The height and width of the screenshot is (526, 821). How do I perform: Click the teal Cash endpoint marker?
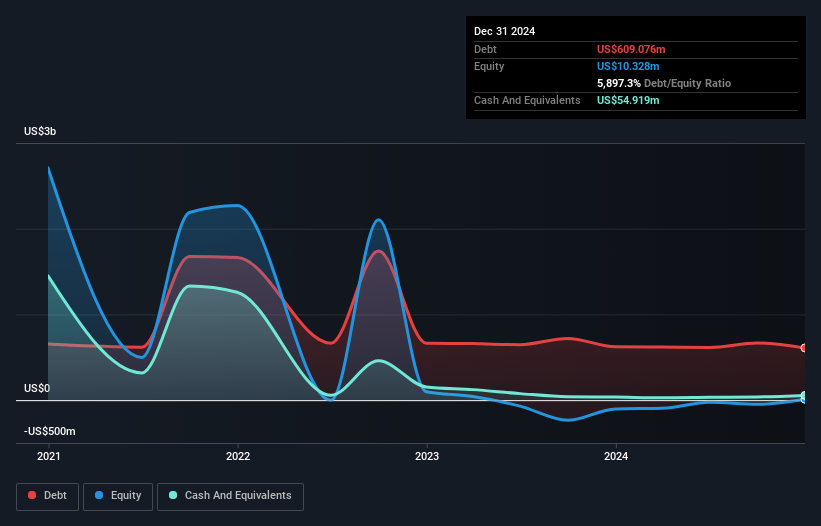[804, 395]
